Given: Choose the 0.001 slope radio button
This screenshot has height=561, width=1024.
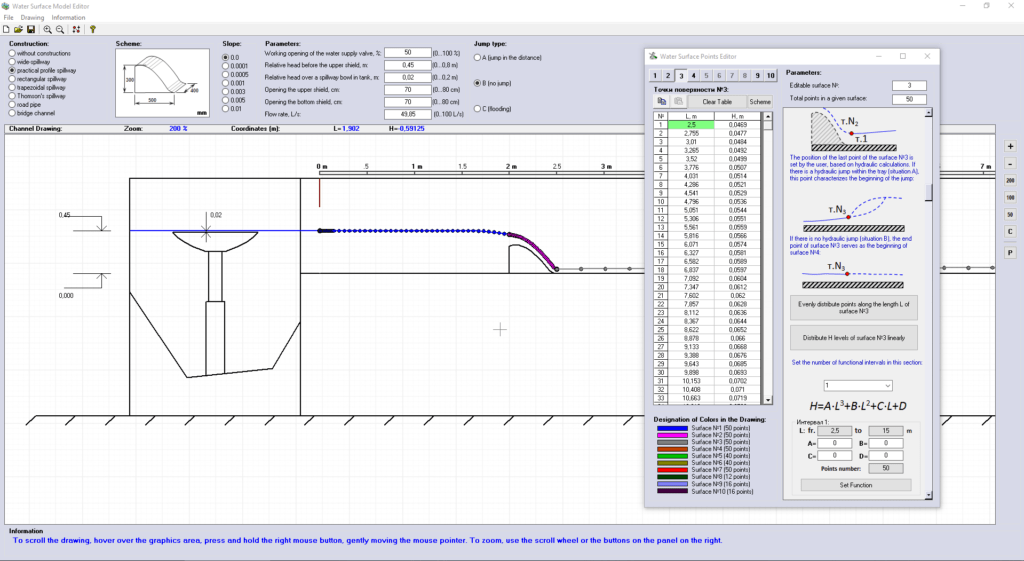Looking at the screenshot, I should pos(225,83).
